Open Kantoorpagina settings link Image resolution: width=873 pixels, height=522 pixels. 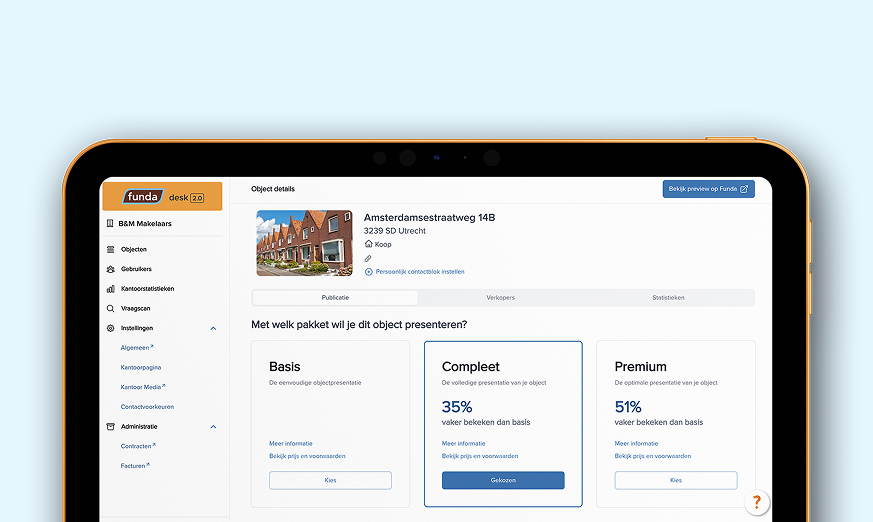coord(141,367)
